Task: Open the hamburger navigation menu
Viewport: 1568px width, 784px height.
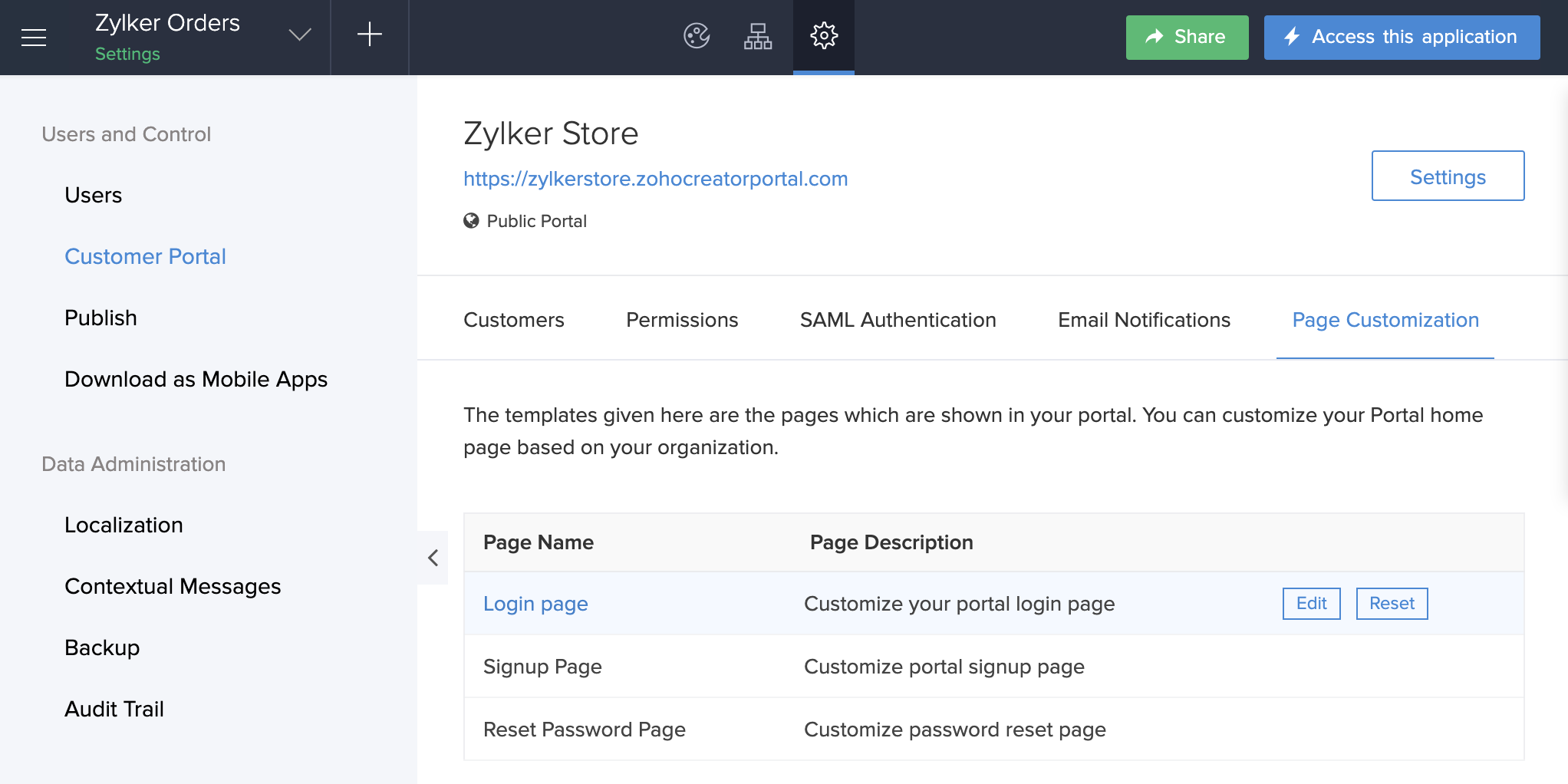Action: (34, 37)
